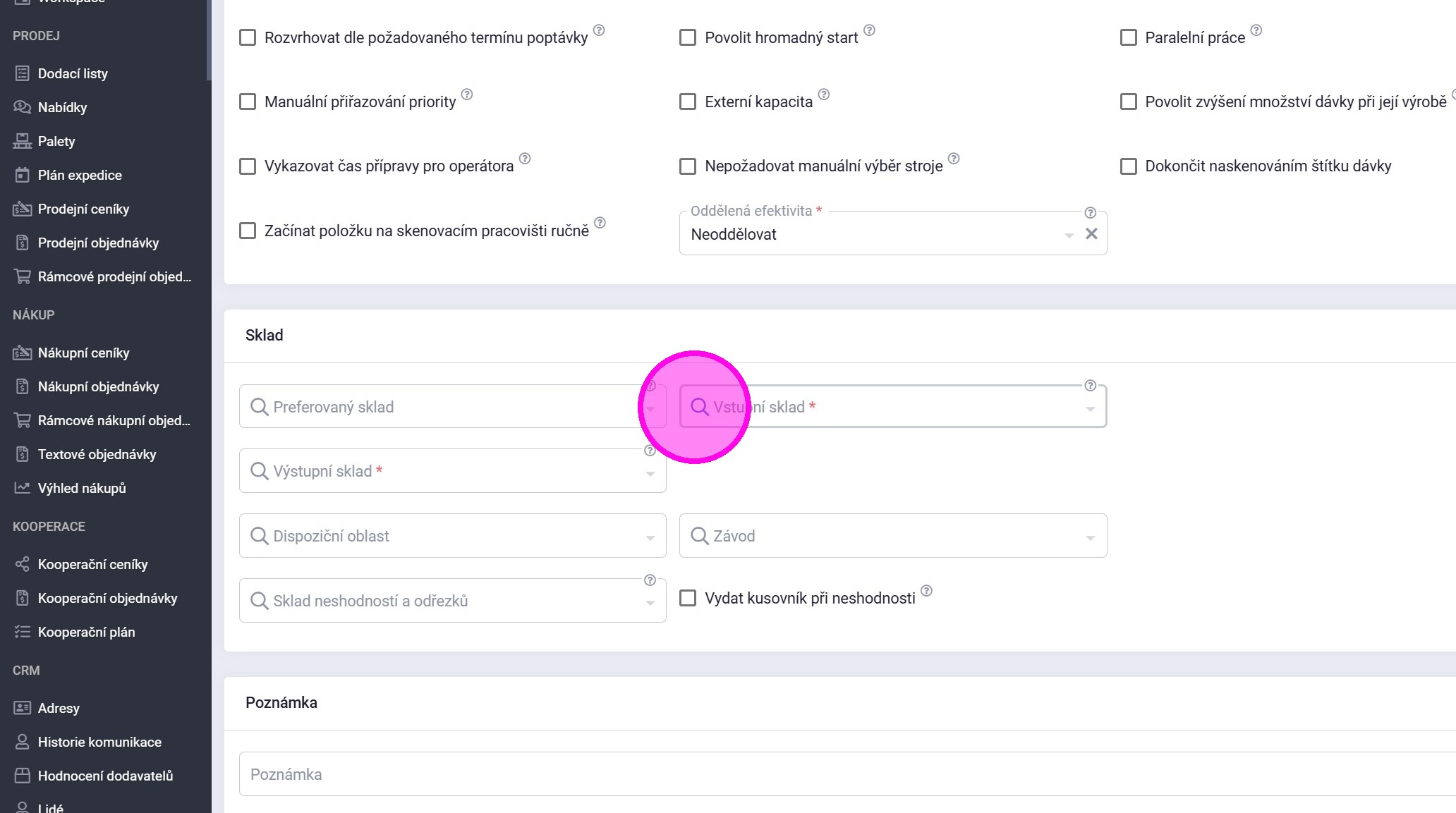The height and width of the screenshot is (813, 1456).
Task: Open the Historie komunikace link
Action: [99, 742]
